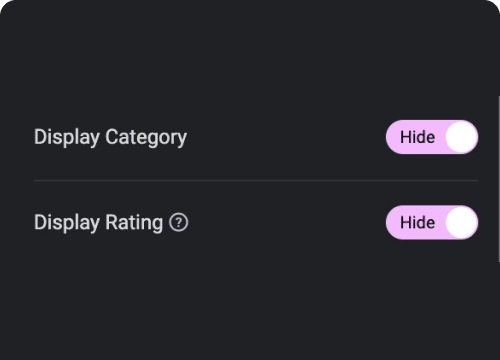The height and width of the screenshot is (360, 500).
Task: Click the white knob on Display Category toggle
Action: [461, 137]
